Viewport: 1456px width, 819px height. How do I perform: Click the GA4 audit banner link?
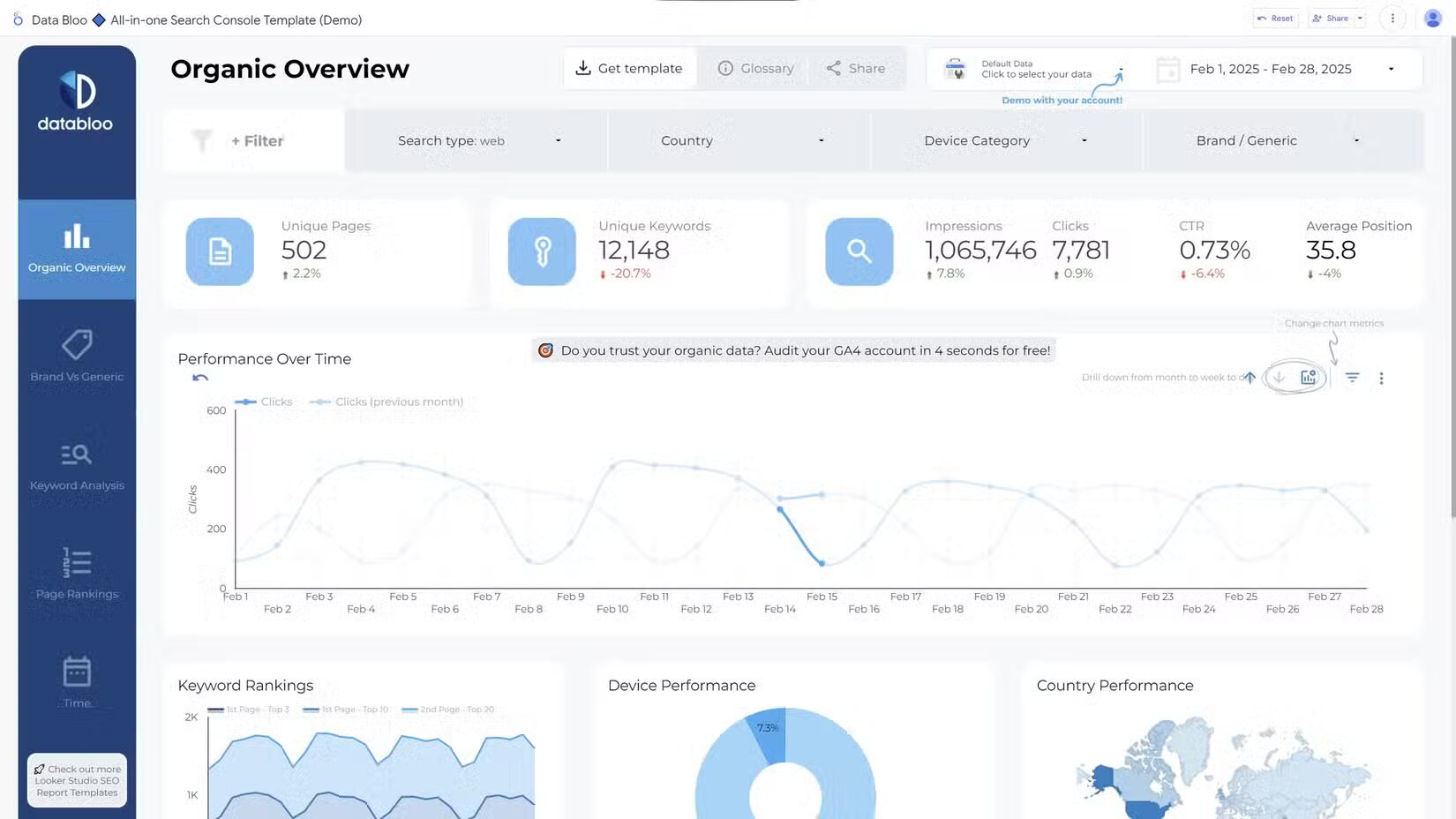tap(793, 350)
